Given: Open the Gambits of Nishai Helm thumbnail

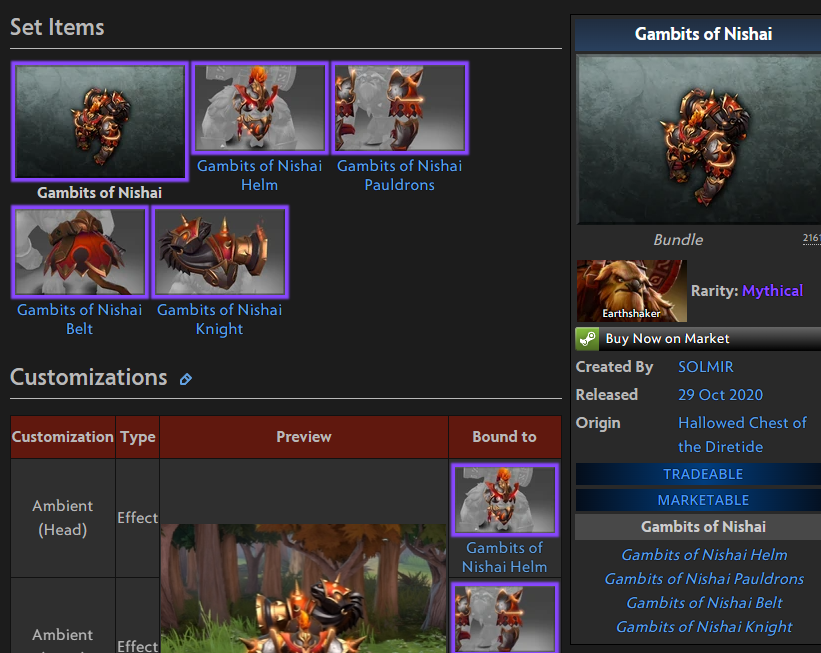Looking at the screenshot, I should (x=259, y=107).
